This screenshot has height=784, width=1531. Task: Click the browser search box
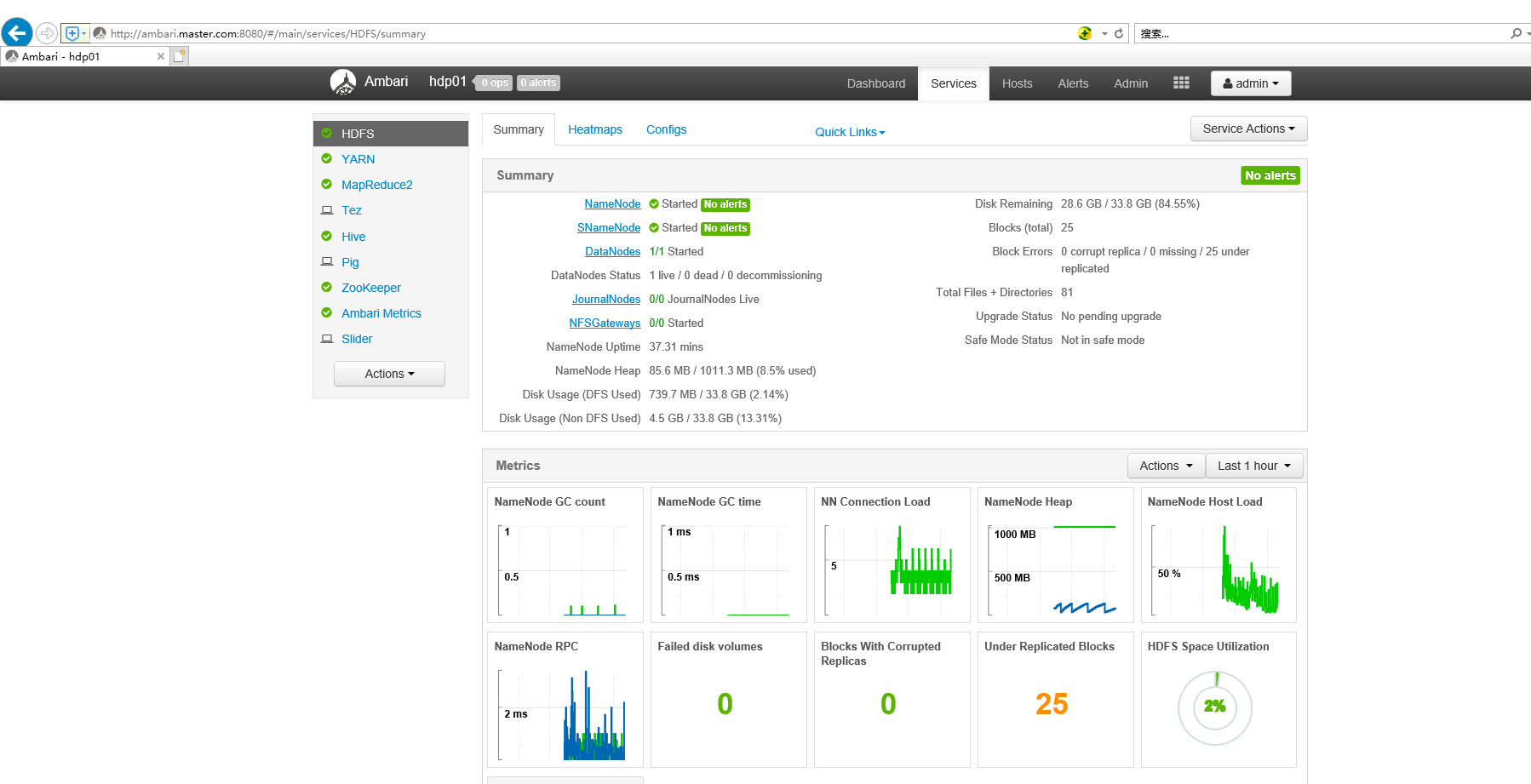click(1322, 34)
